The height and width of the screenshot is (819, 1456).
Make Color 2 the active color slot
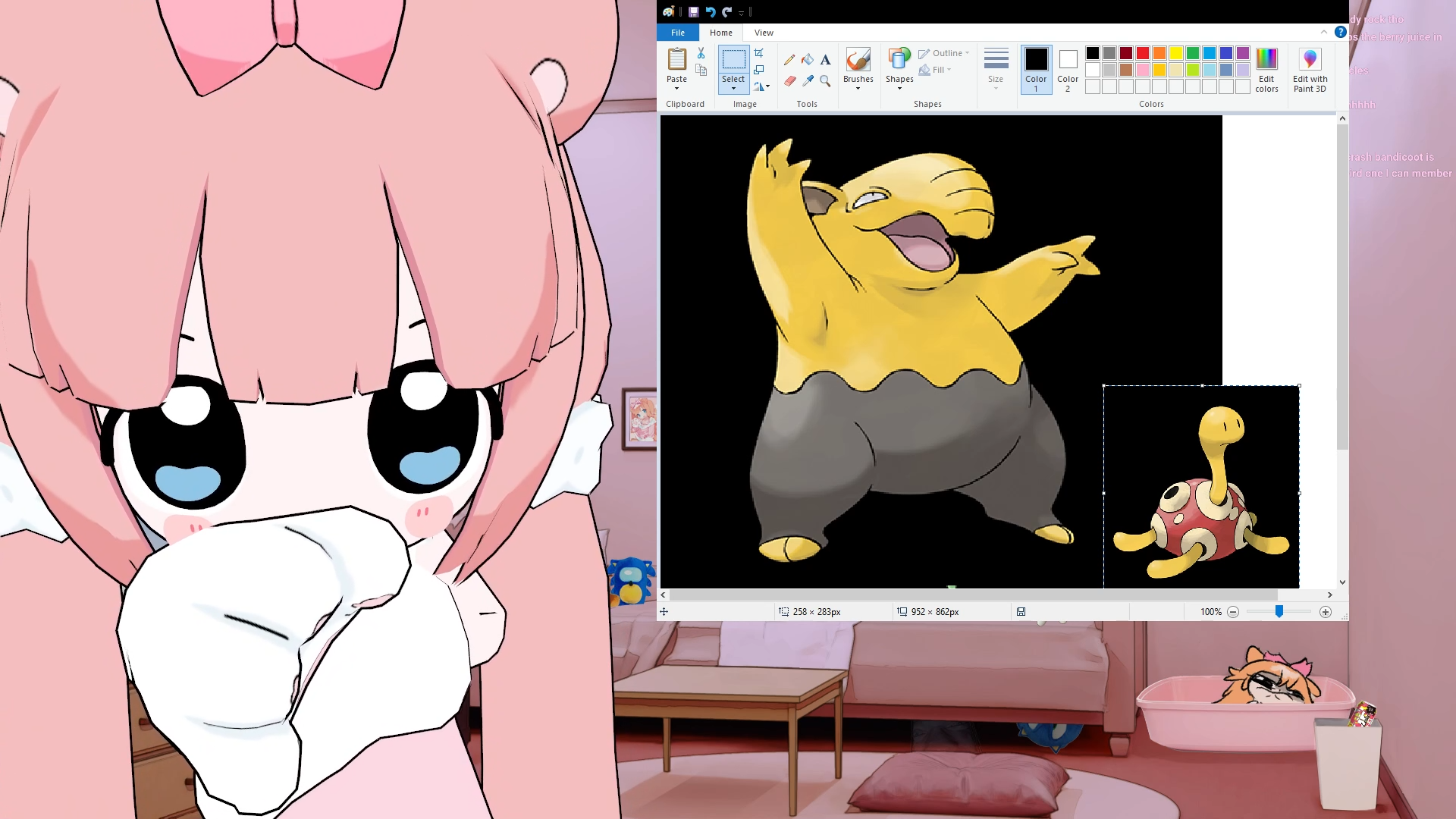click(1068, 69)
